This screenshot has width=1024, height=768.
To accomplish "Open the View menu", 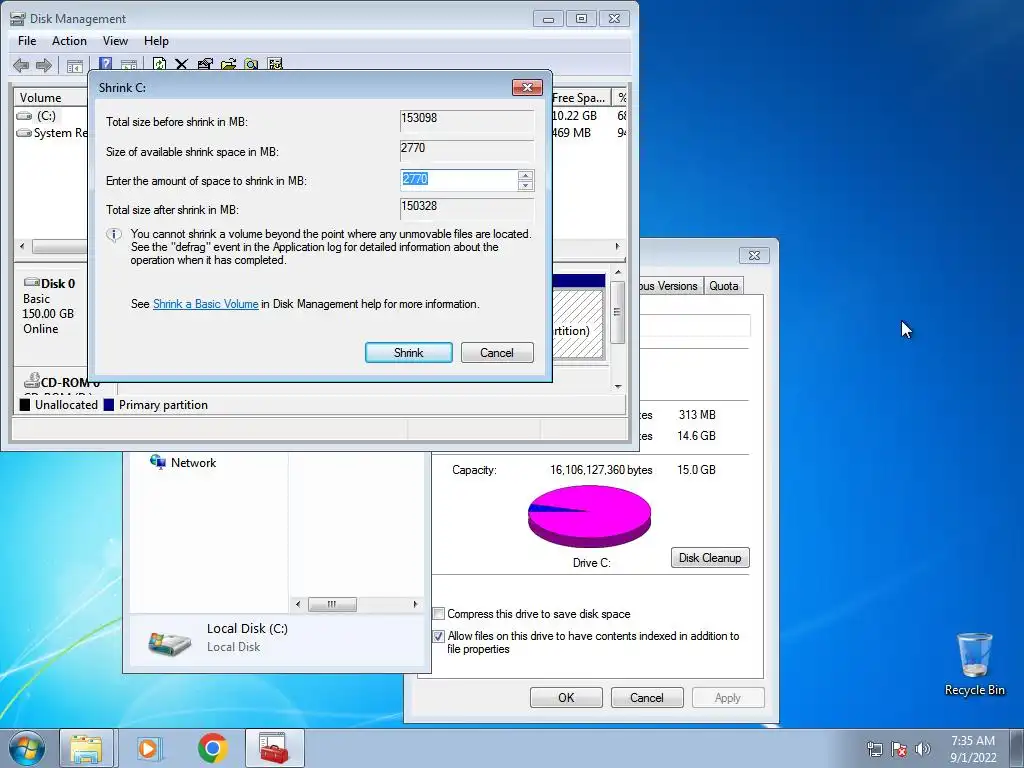I will pyautogui.click(x=115, y=40).
